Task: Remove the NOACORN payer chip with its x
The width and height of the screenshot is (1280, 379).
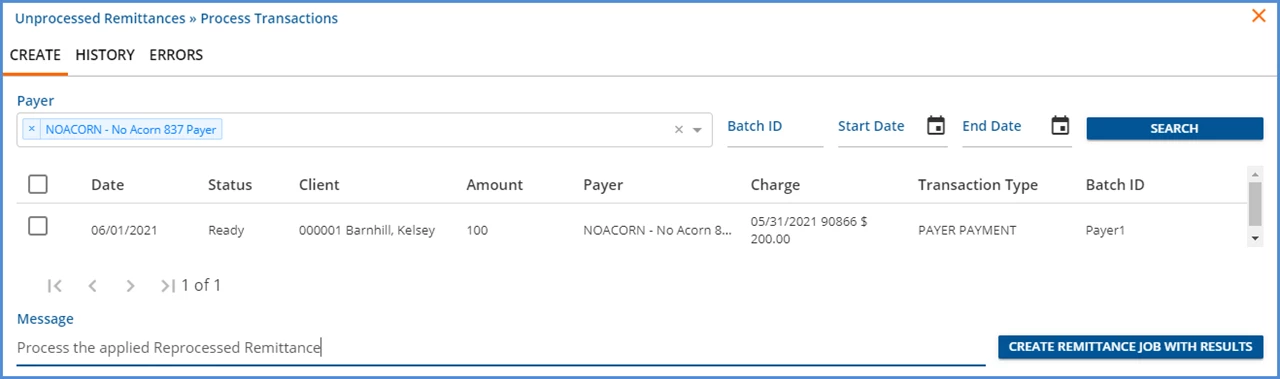Action: click(32, 129)
